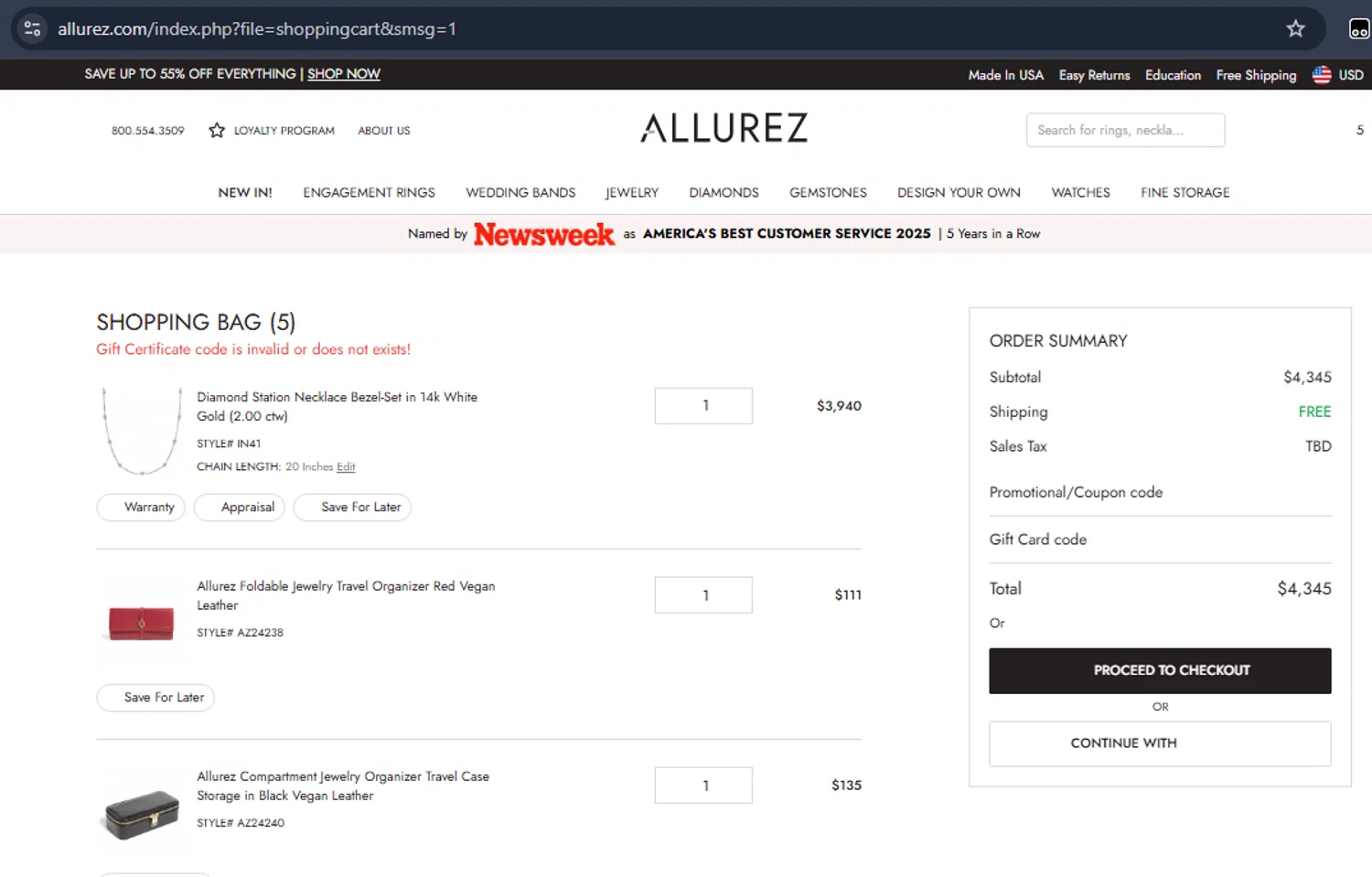Click the browser address bar URL
Screen dimensions: 1372x877
(x=257, y=28)
